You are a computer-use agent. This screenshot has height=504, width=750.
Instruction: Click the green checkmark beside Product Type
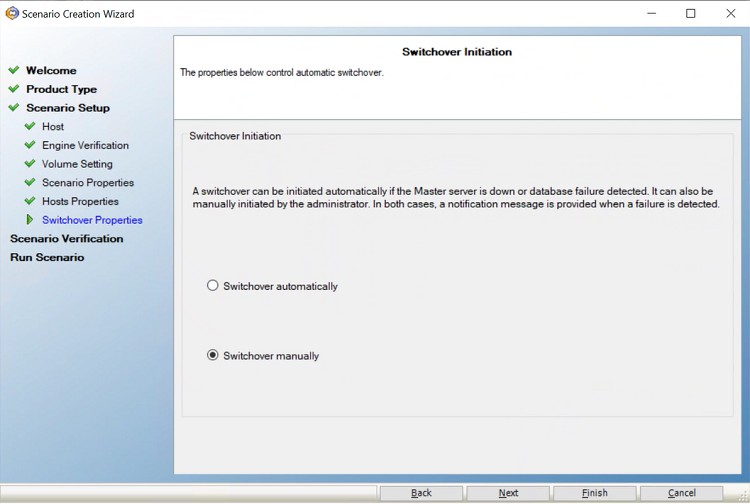[x=14, y=89]
